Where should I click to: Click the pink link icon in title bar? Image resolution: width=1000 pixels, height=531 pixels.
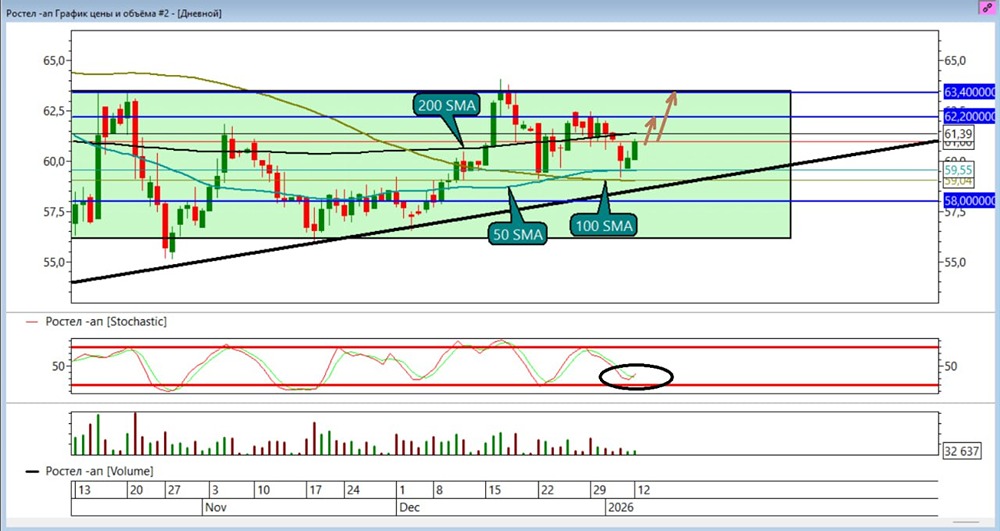(987, 8)
